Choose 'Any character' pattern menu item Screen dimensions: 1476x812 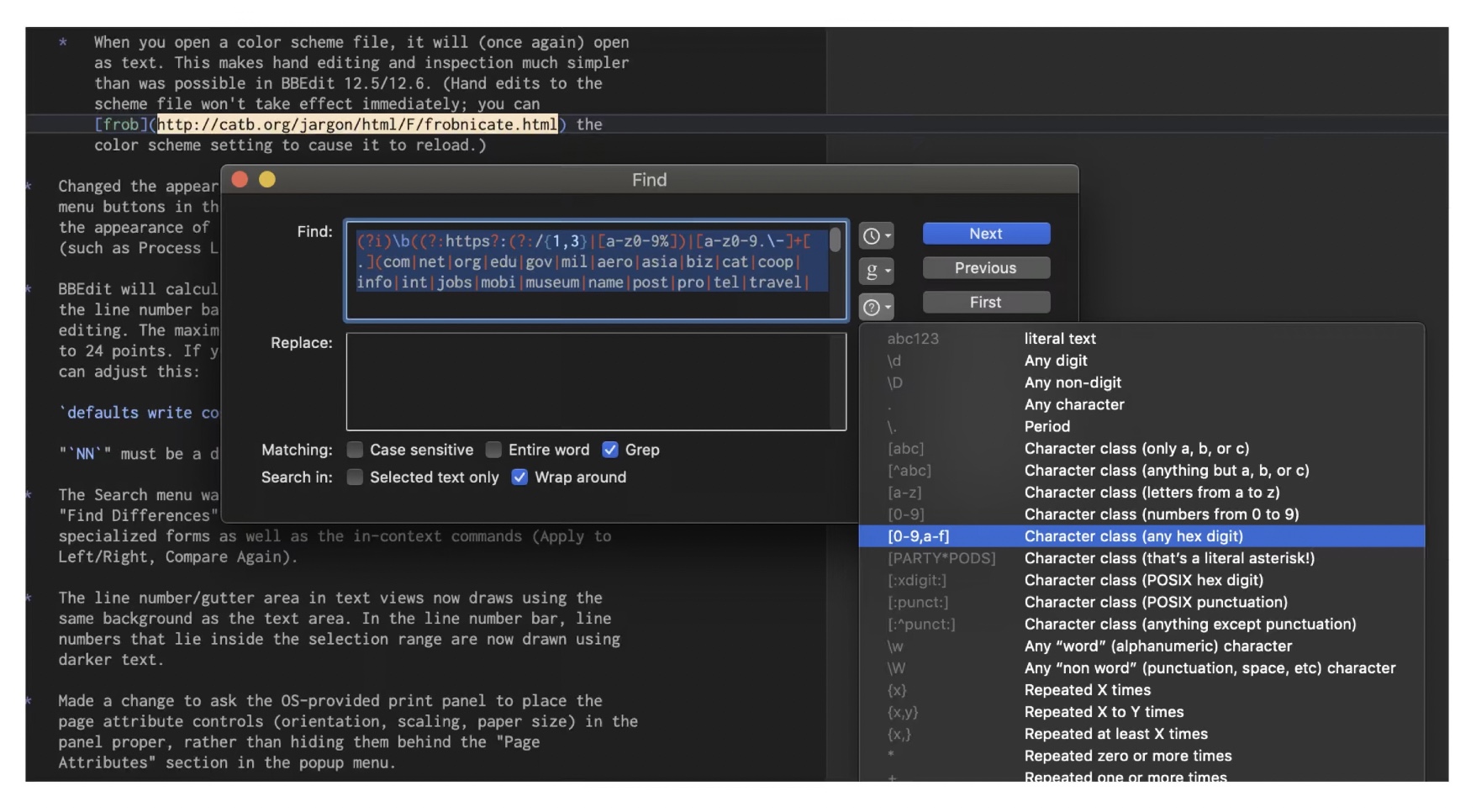[x=1141, y=404]
